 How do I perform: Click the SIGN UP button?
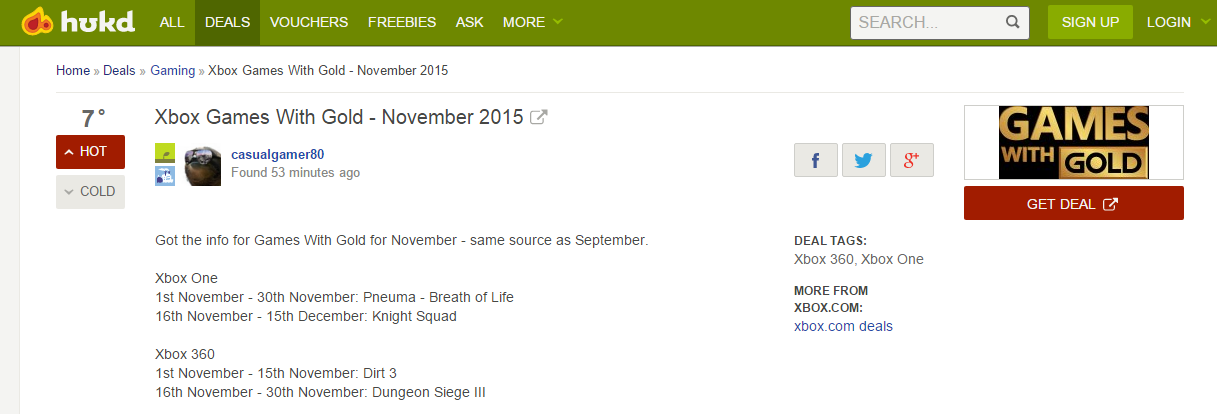tap(1090, 22)
